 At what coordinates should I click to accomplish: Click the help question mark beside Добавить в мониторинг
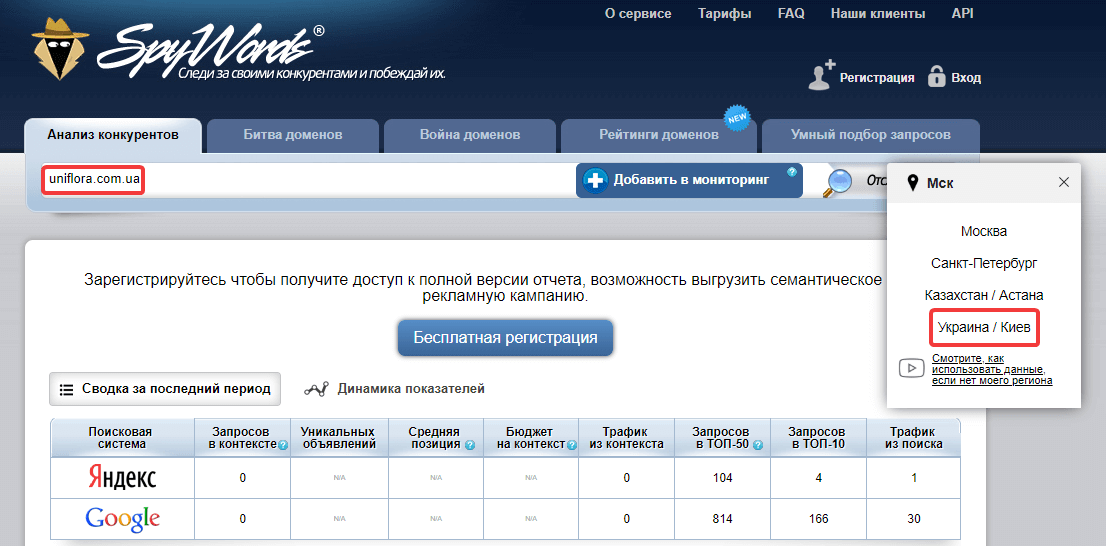(791, 171)
